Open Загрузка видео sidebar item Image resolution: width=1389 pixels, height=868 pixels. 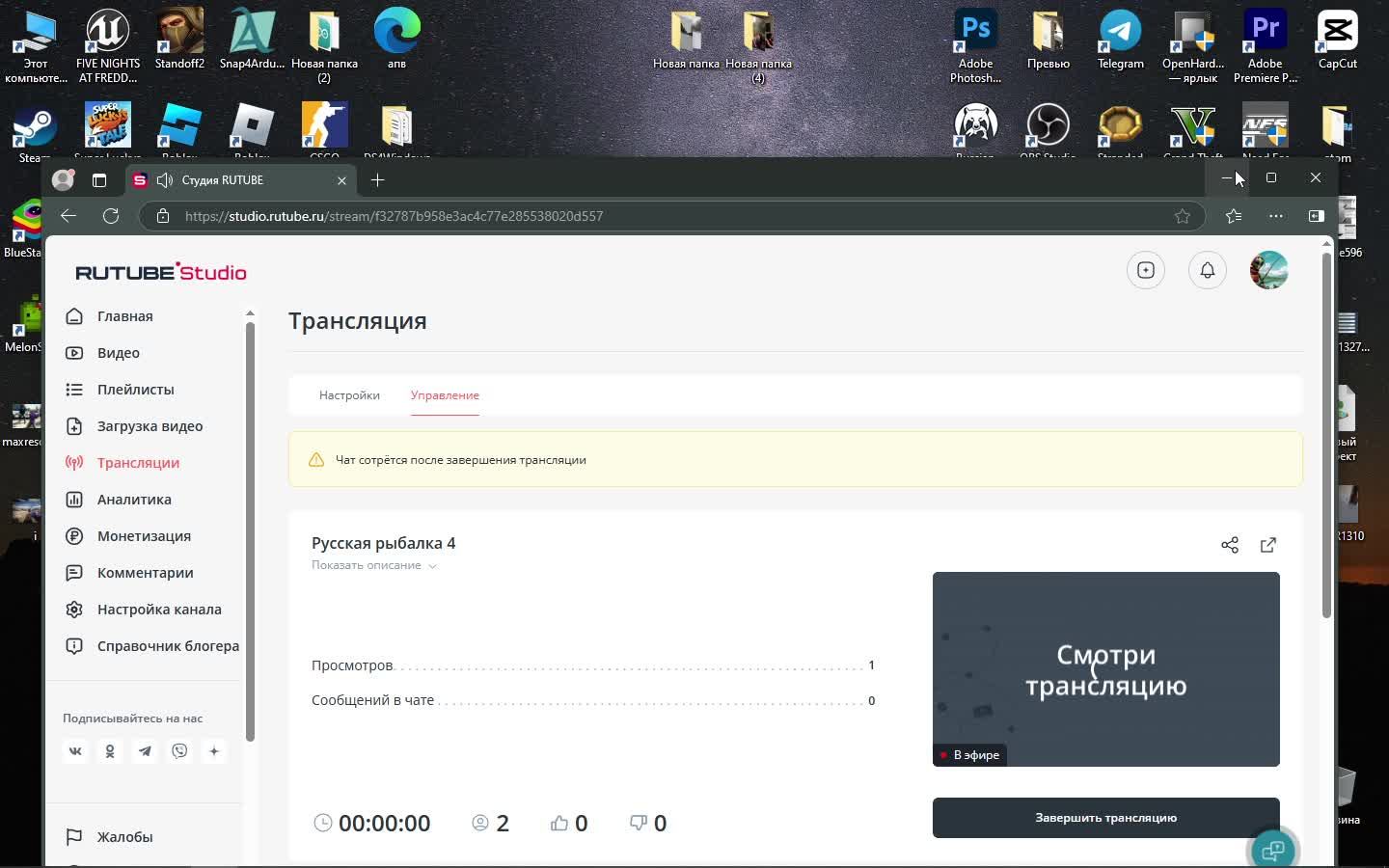[x=134, y=426]
